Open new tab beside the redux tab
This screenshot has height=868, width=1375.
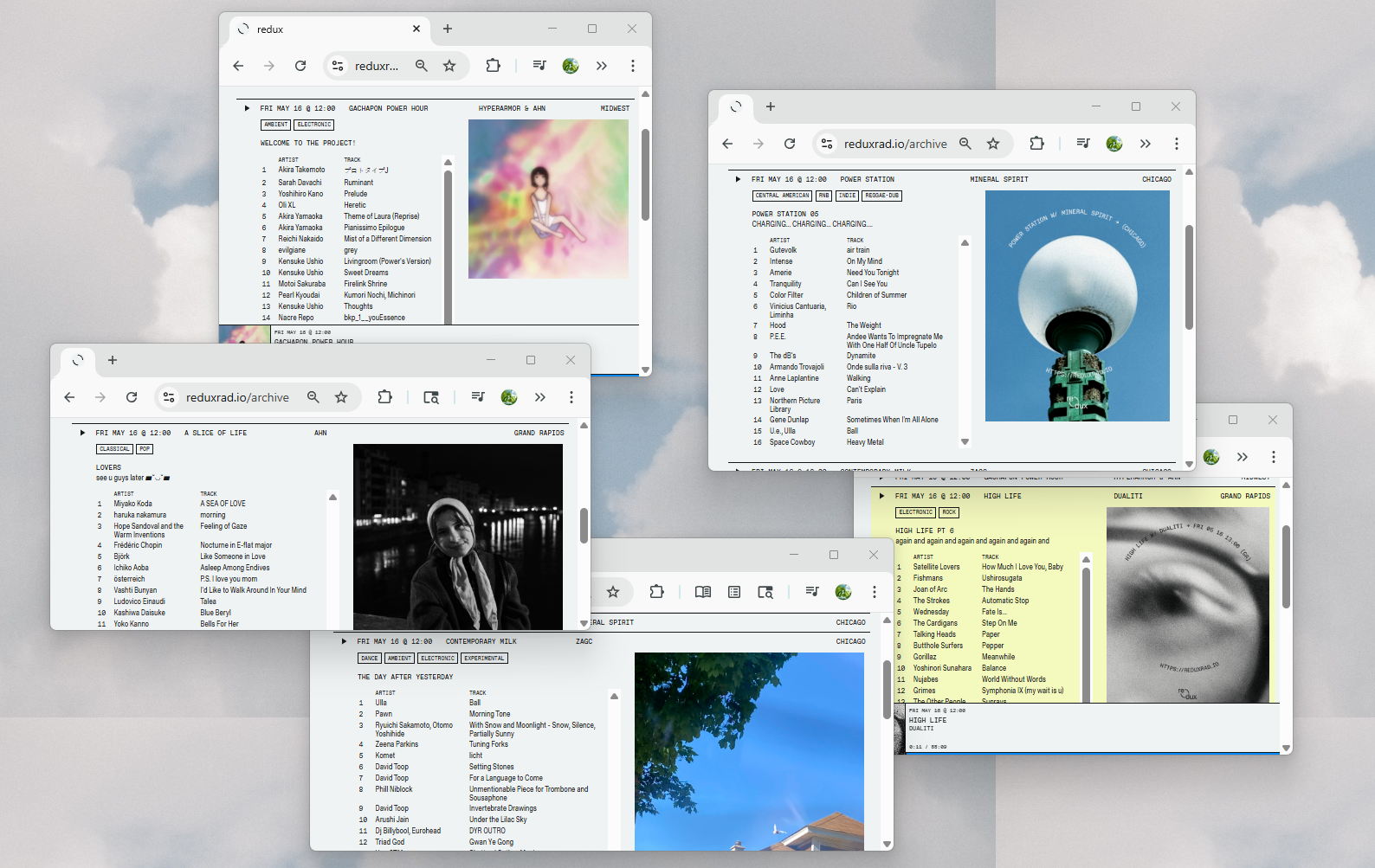448,29
